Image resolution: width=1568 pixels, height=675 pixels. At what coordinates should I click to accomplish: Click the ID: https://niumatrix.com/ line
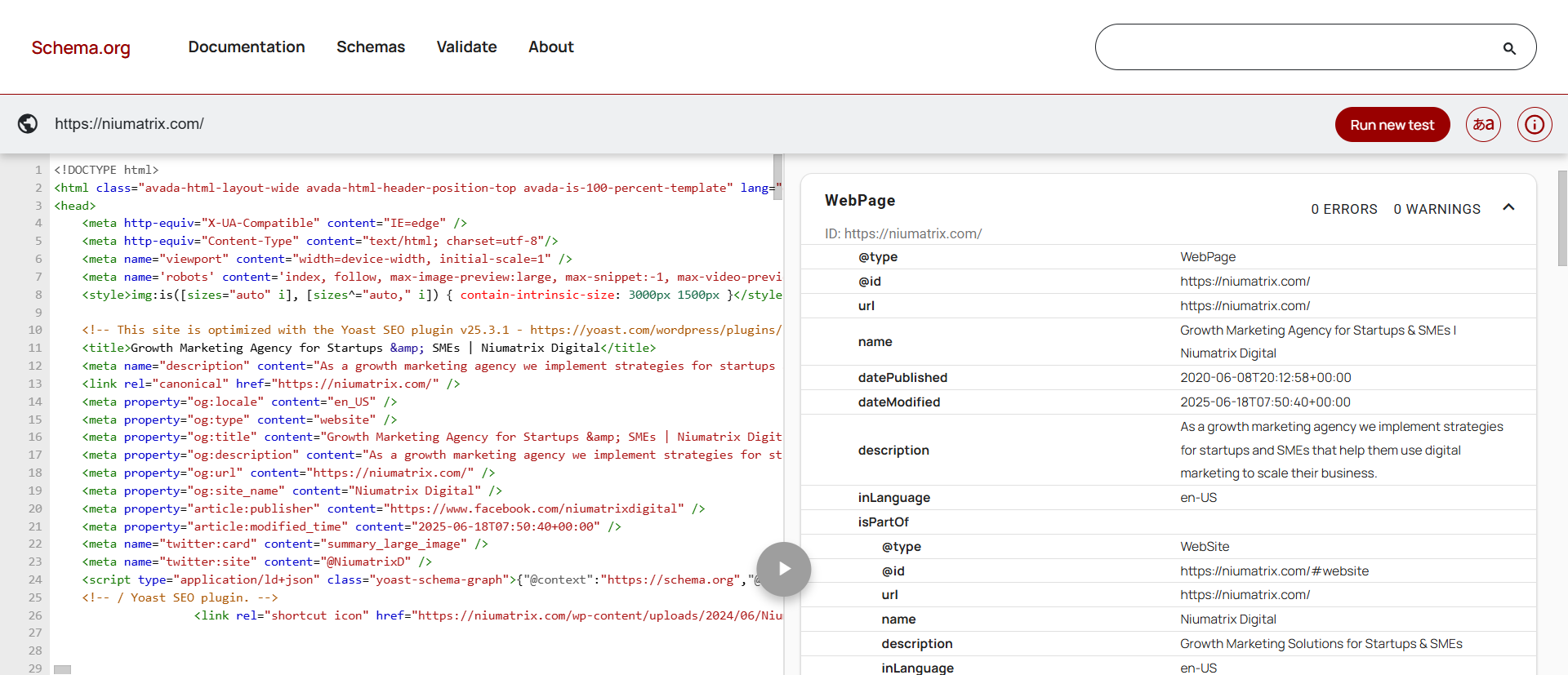pos(903,233)
